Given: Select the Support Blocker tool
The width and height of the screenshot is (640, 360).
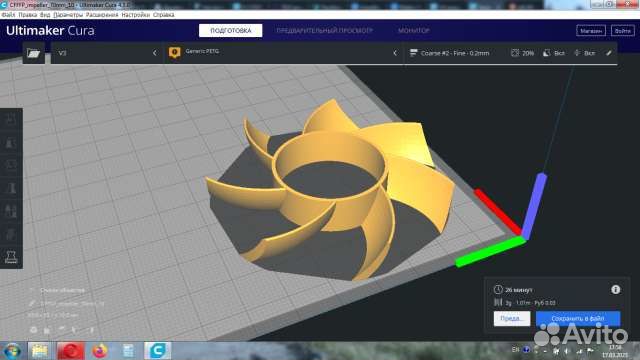Looking at the screenshot, I should pos(11,234).
